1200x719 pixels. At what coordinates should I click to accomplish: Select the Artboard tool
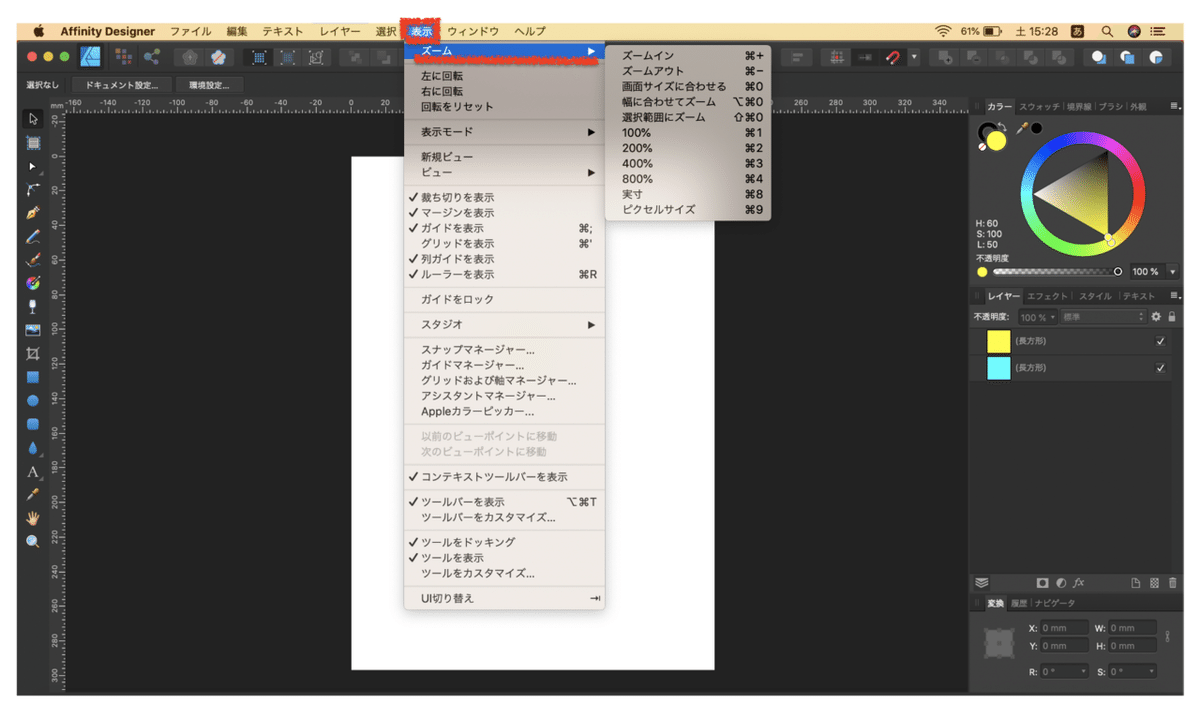pos(33,142)
